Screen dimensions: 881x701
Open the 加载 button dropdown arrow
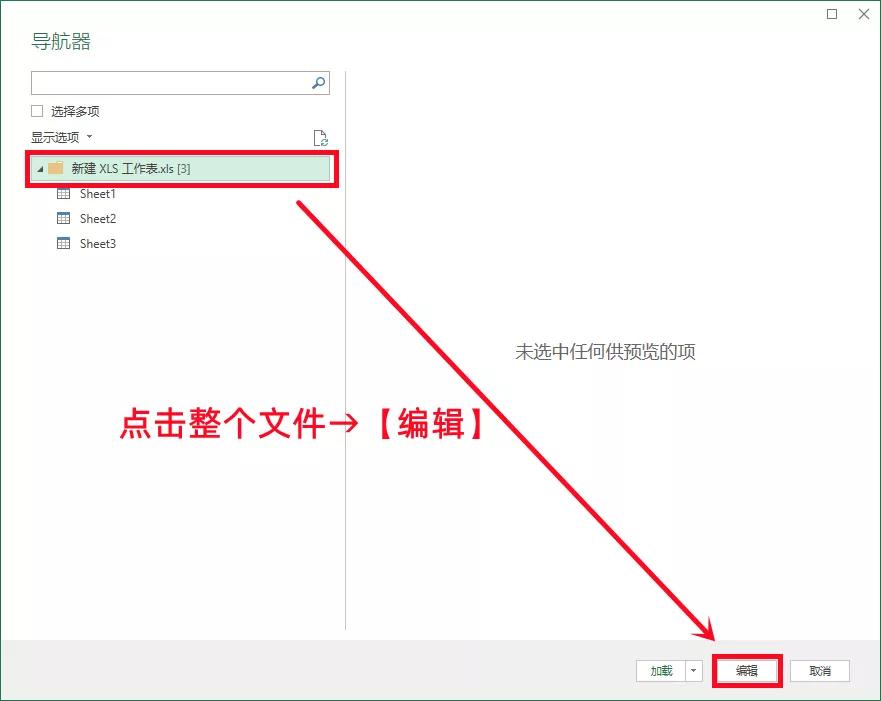[x=693, y=671]
